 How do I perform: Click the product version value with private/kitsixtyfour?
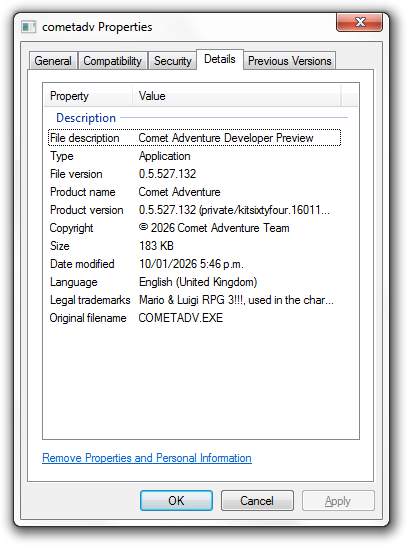[x=234, y=210]
